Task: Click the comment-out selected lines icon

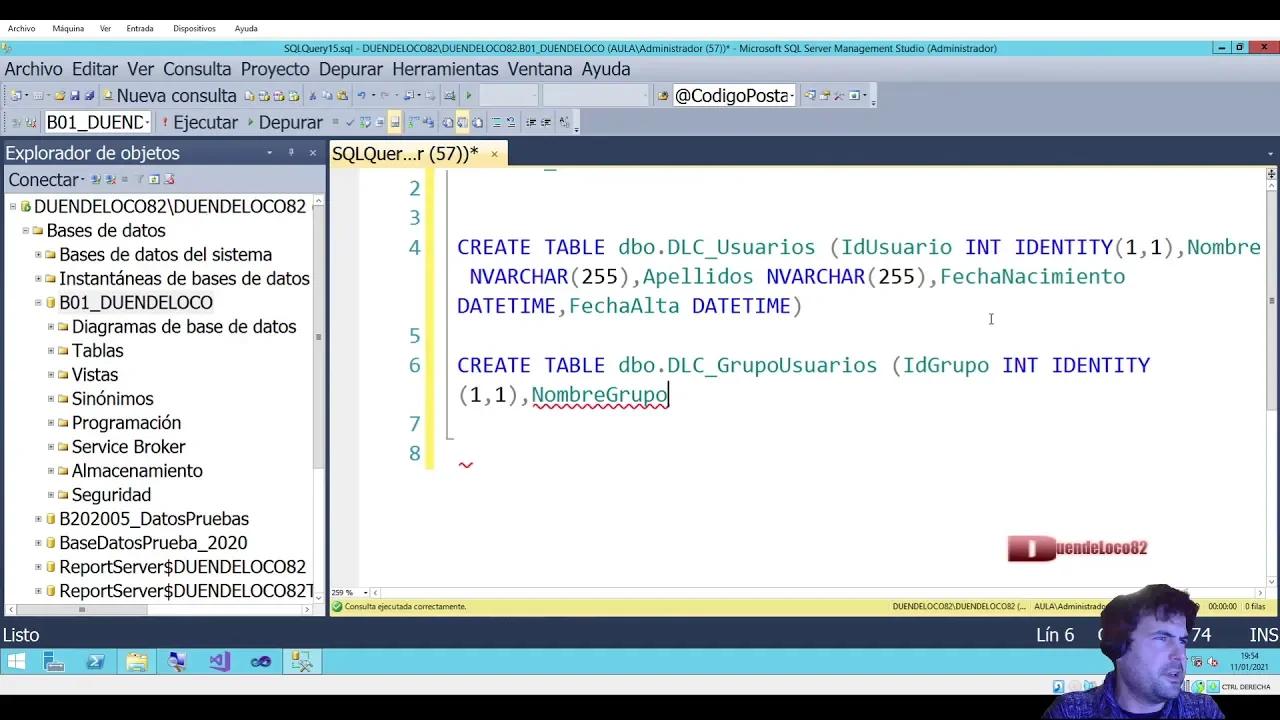Action: coord(495,122)
